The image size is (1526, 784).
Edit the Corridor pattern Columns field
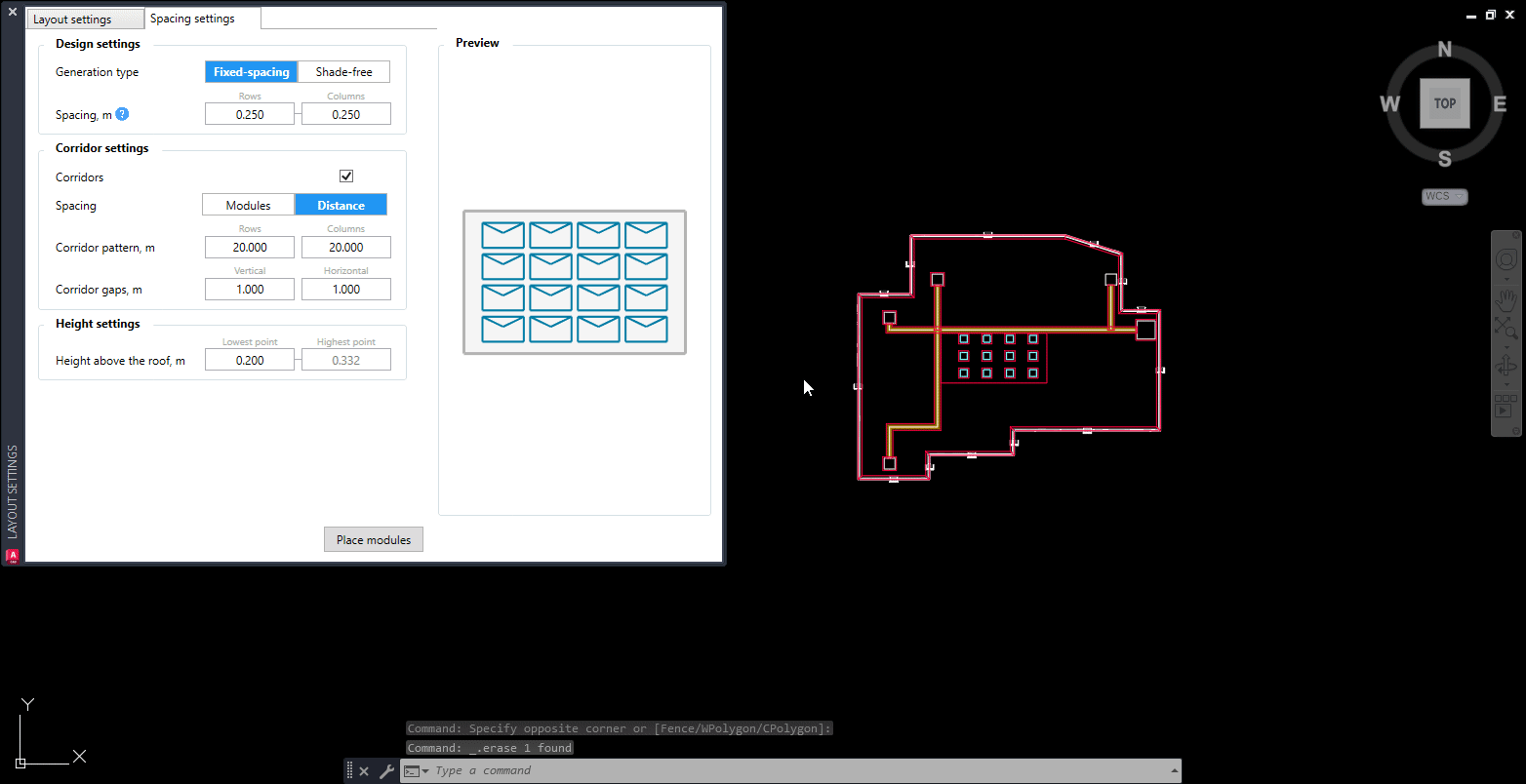tap(346, 248)
